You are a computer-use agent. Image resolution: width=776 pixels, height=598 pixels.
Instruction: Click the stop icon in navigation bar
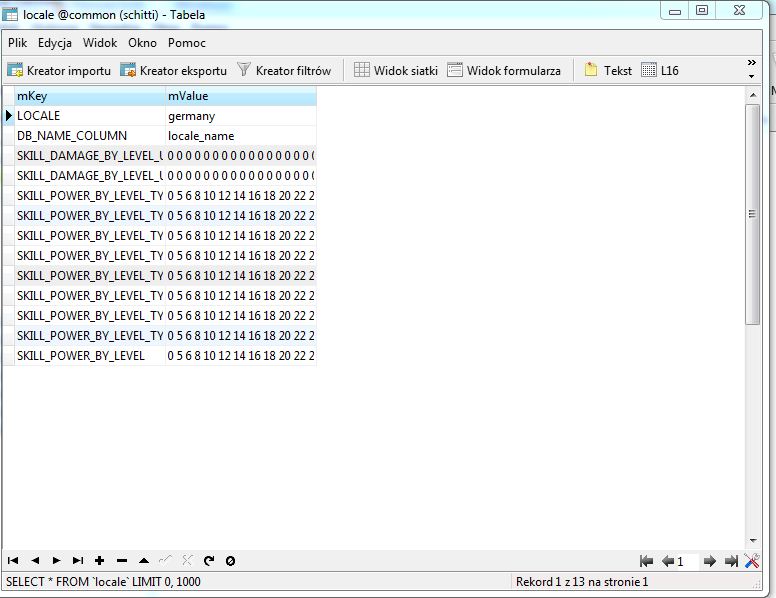[x=230, y=561]
